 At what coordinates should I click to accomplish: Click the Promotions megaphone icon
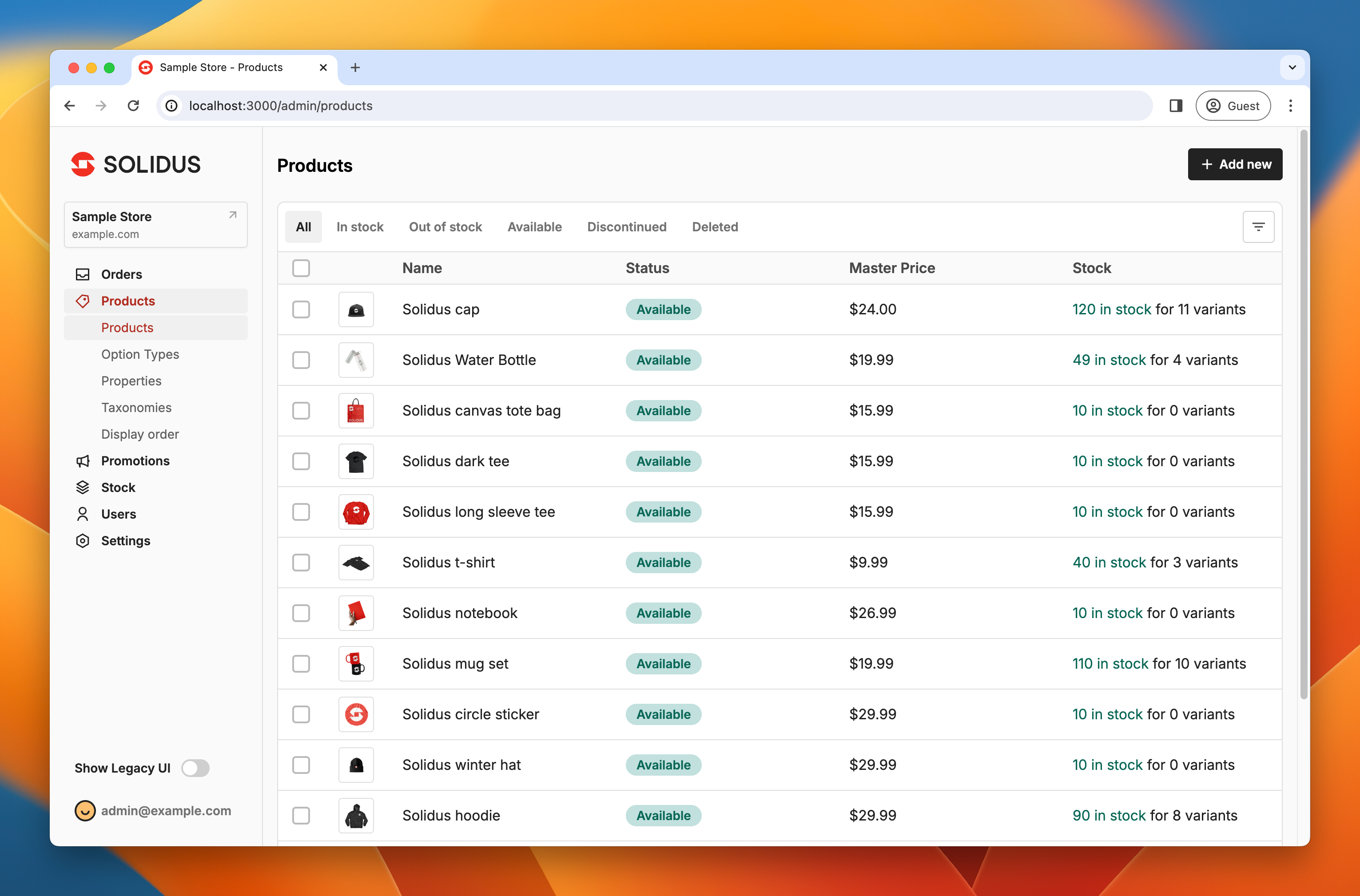83,460
